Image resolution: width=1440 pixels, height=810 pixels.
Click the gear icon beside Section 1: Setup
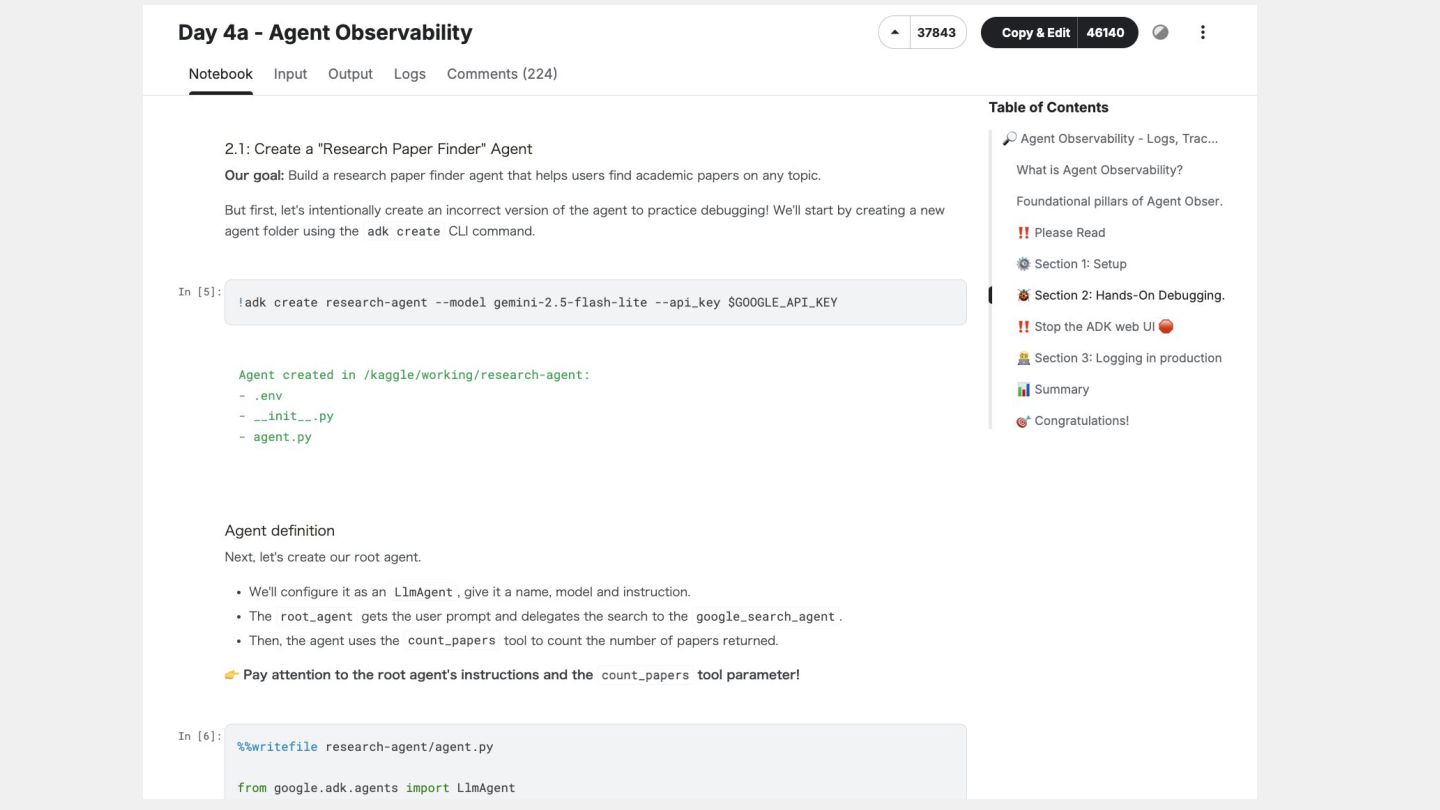click(1023, 264)
